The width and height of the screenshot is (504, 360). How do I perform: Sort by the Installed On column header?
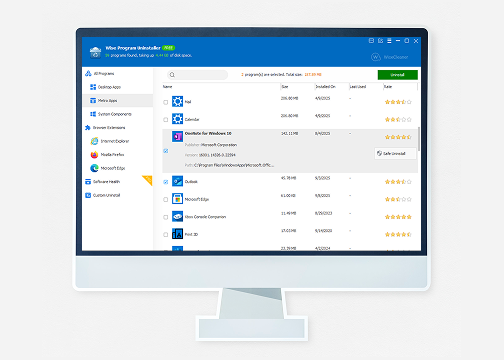click(x=325, y=87)
